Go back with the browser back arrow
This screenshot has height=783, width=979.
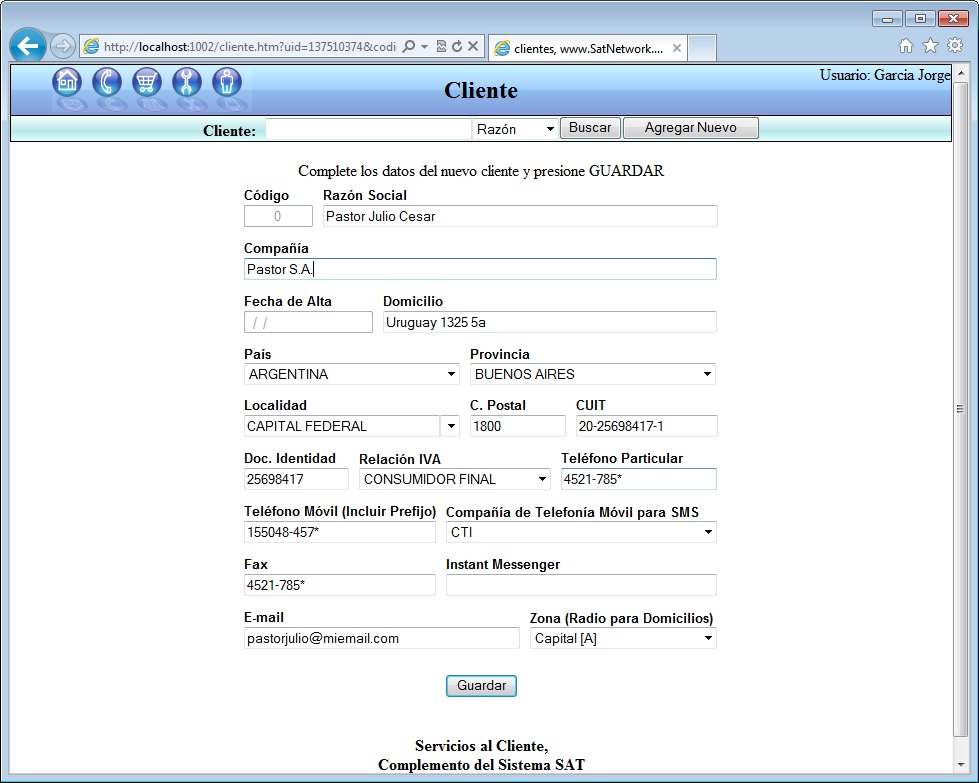point(27,46)
